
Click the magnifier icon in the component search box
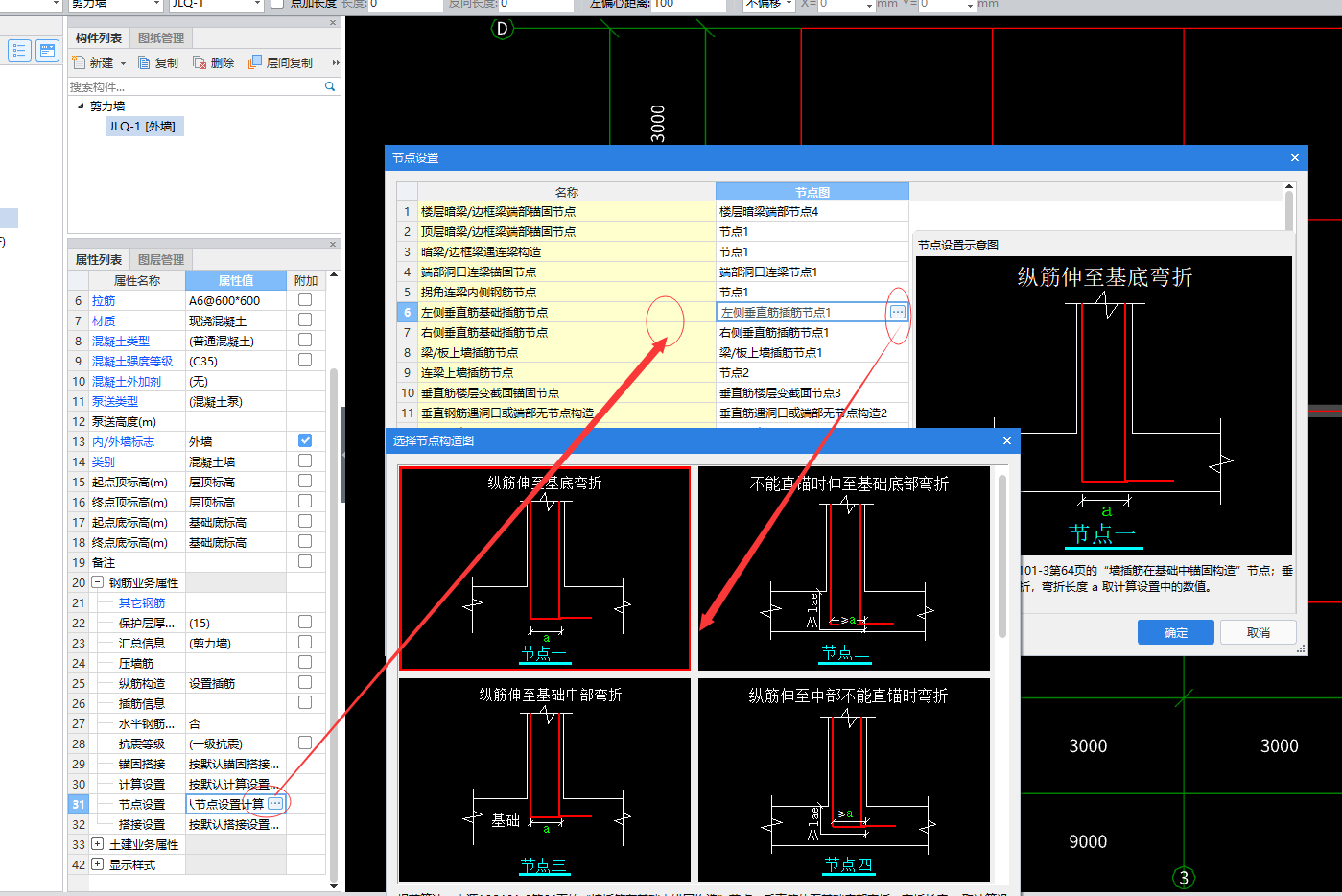click(330, 86)
